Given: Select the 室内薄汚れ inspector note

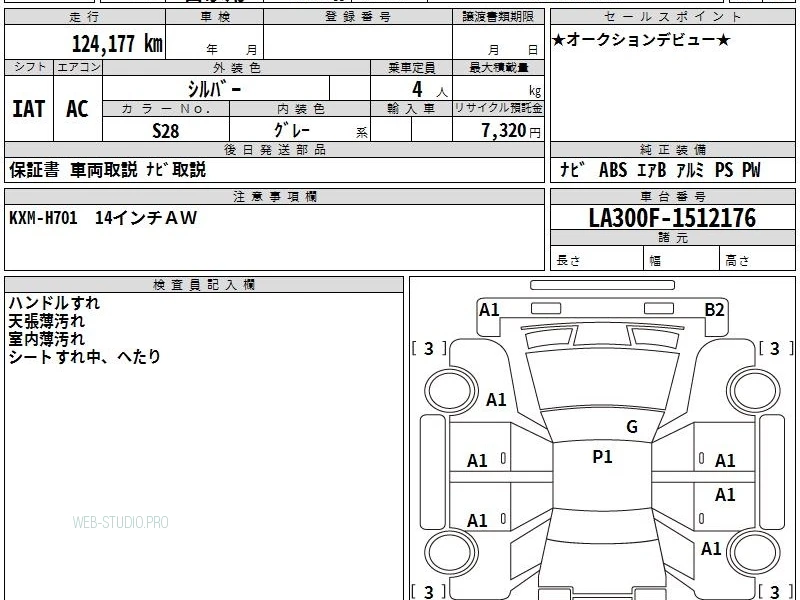Looking at the screenshot, I should coord(46,339).
